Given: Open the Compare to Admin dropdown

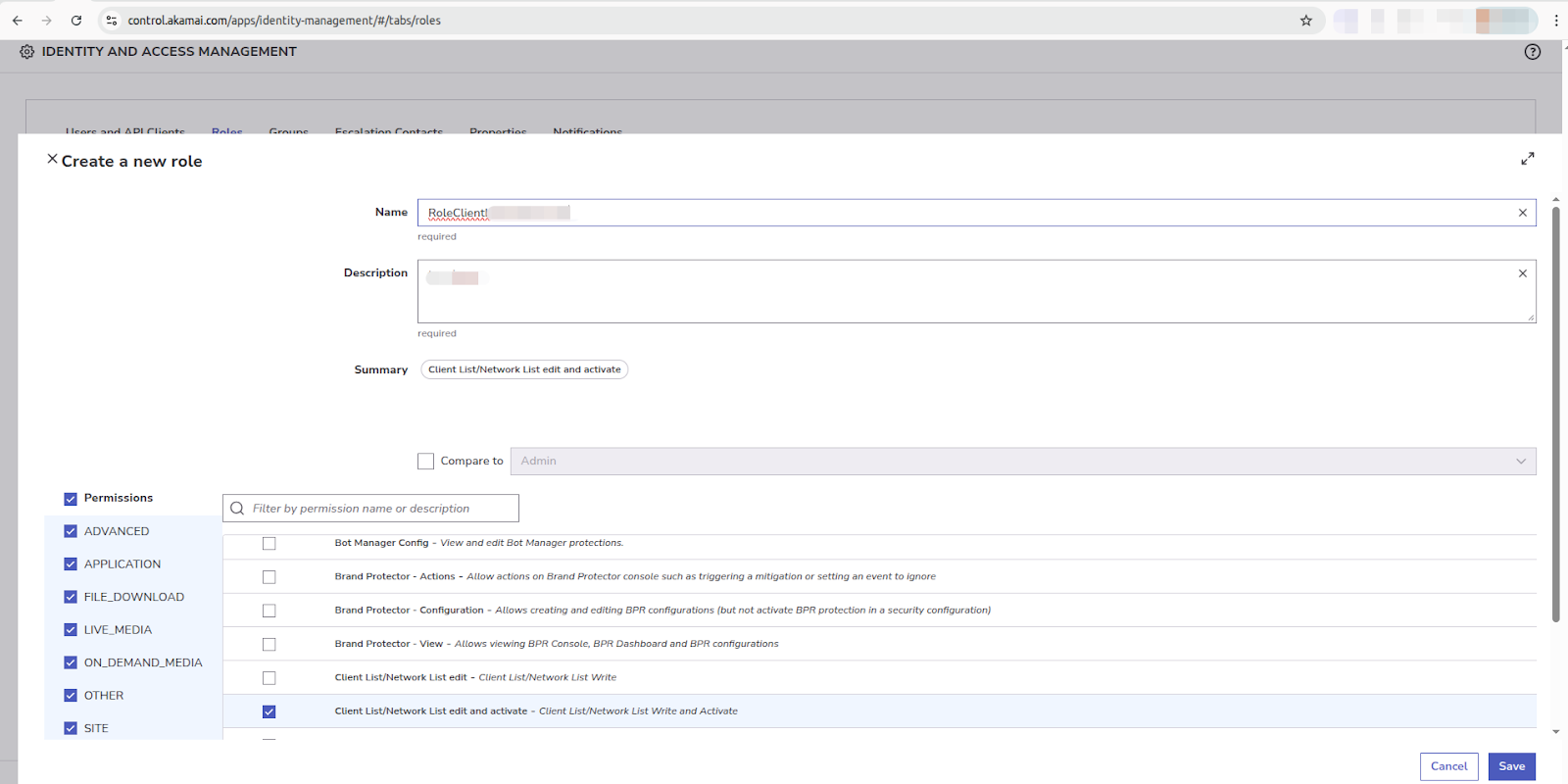Looking at the screenshot, I should [1022, 462].
